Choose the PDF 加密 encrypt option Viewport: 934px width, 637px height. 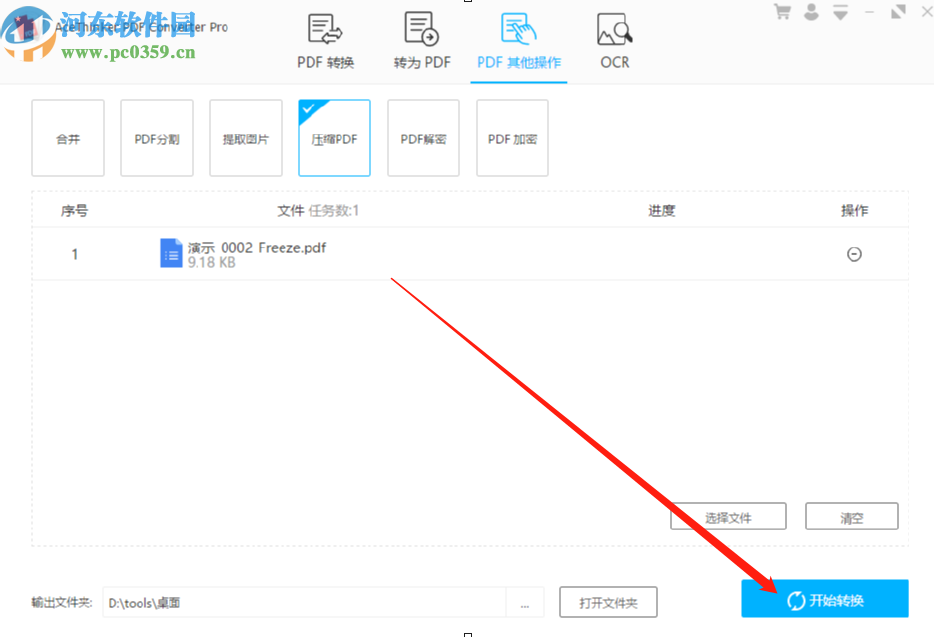(512, 138)
